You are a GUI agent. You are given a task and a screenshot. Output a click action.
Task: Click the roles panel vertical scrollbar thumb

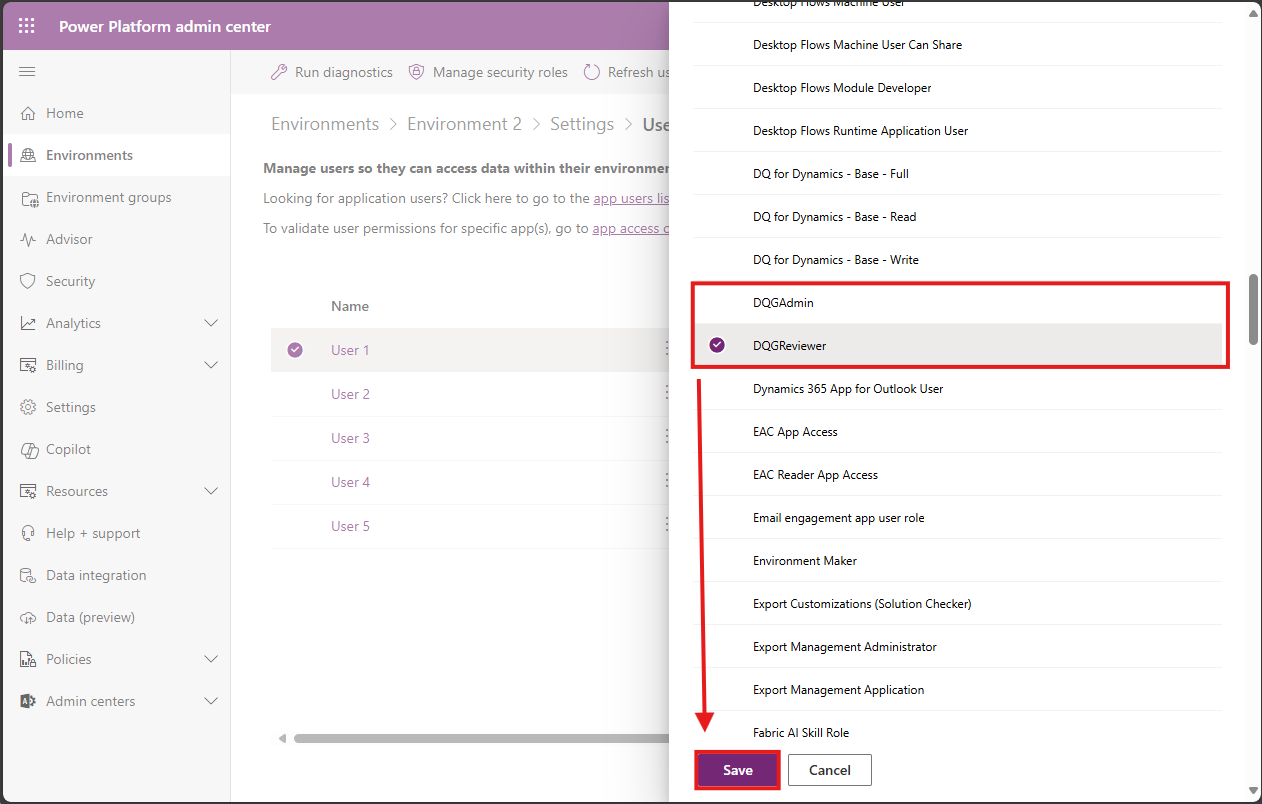pyautogui.click(x=1253, y=310)
